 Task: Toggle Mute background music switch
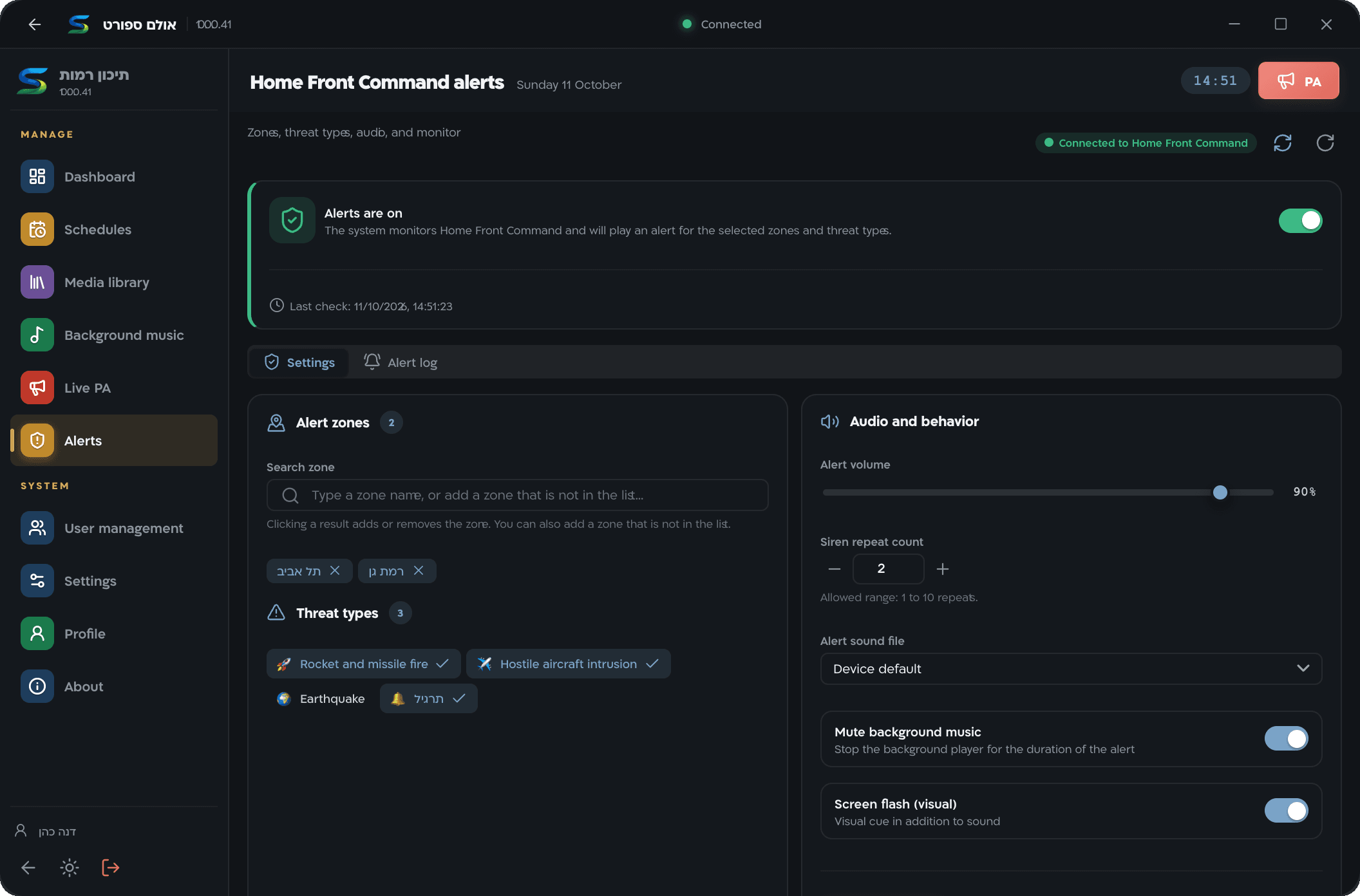[1287, 738]
